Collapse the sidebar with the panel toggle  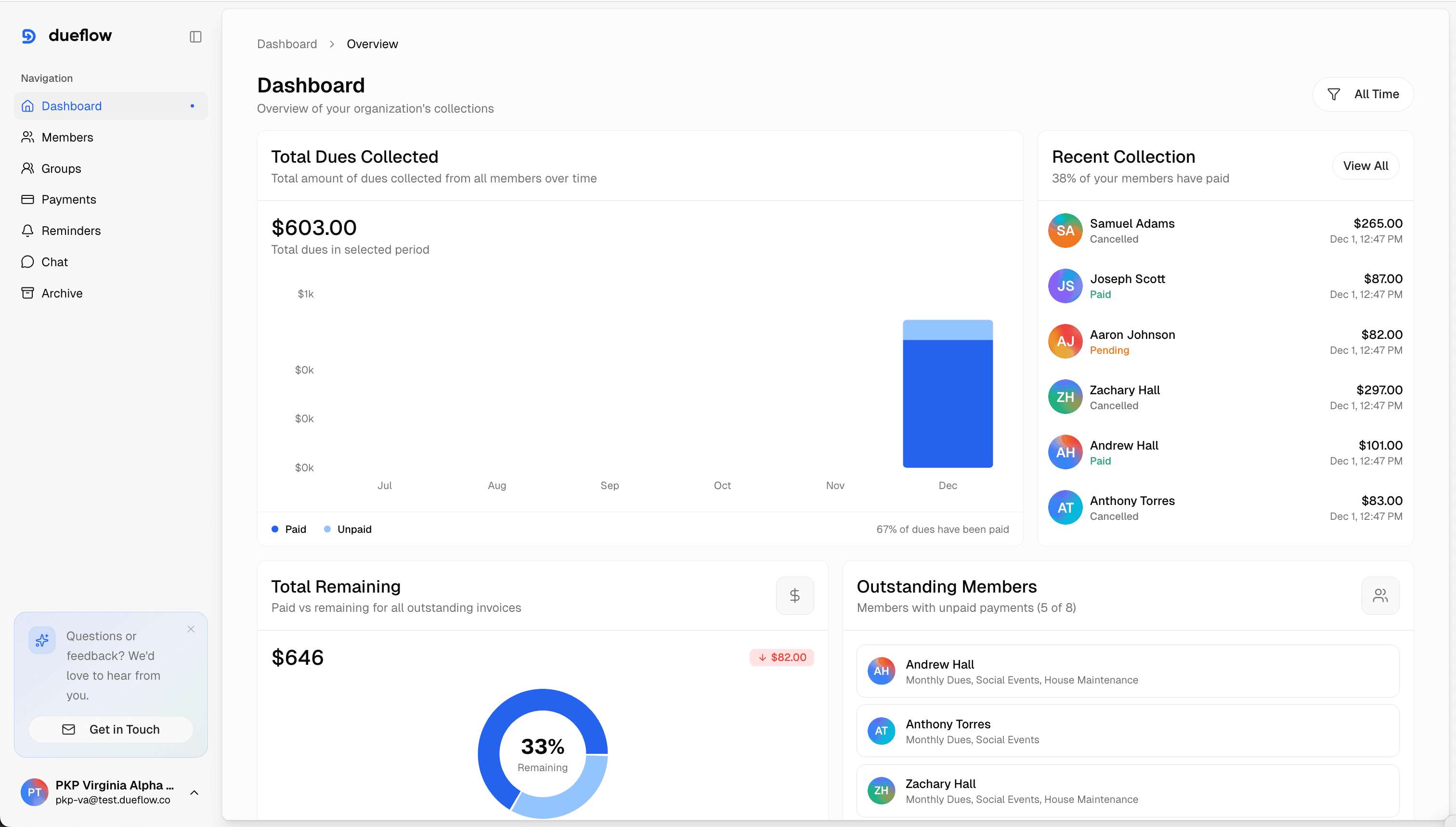195,37
